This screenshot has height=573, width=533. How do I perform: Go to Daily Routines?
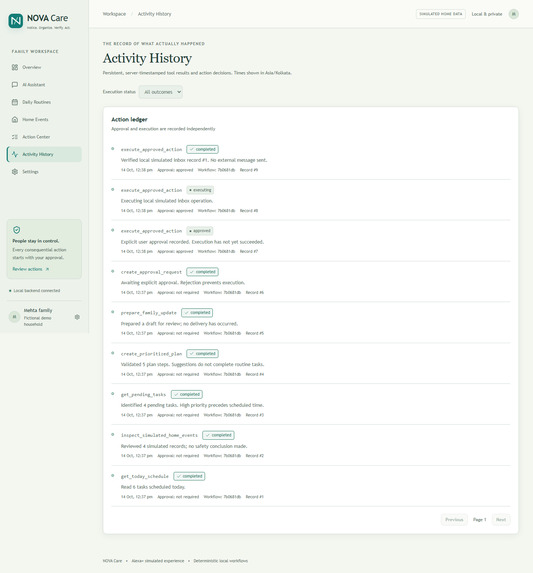pyautogui.click(x=44, y=102)
